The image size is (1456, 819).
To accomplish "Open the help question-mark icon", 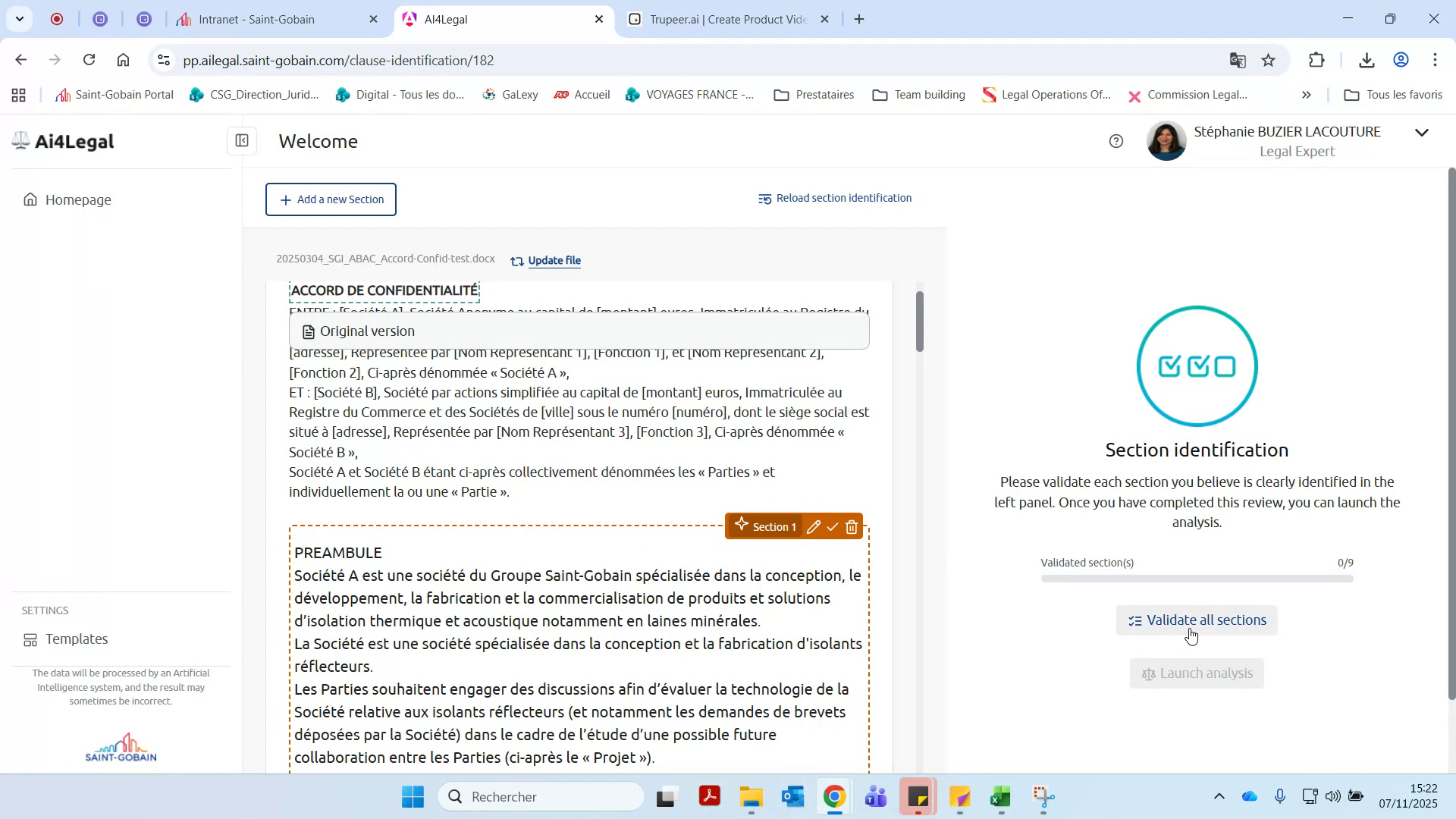I will 1116,141.
